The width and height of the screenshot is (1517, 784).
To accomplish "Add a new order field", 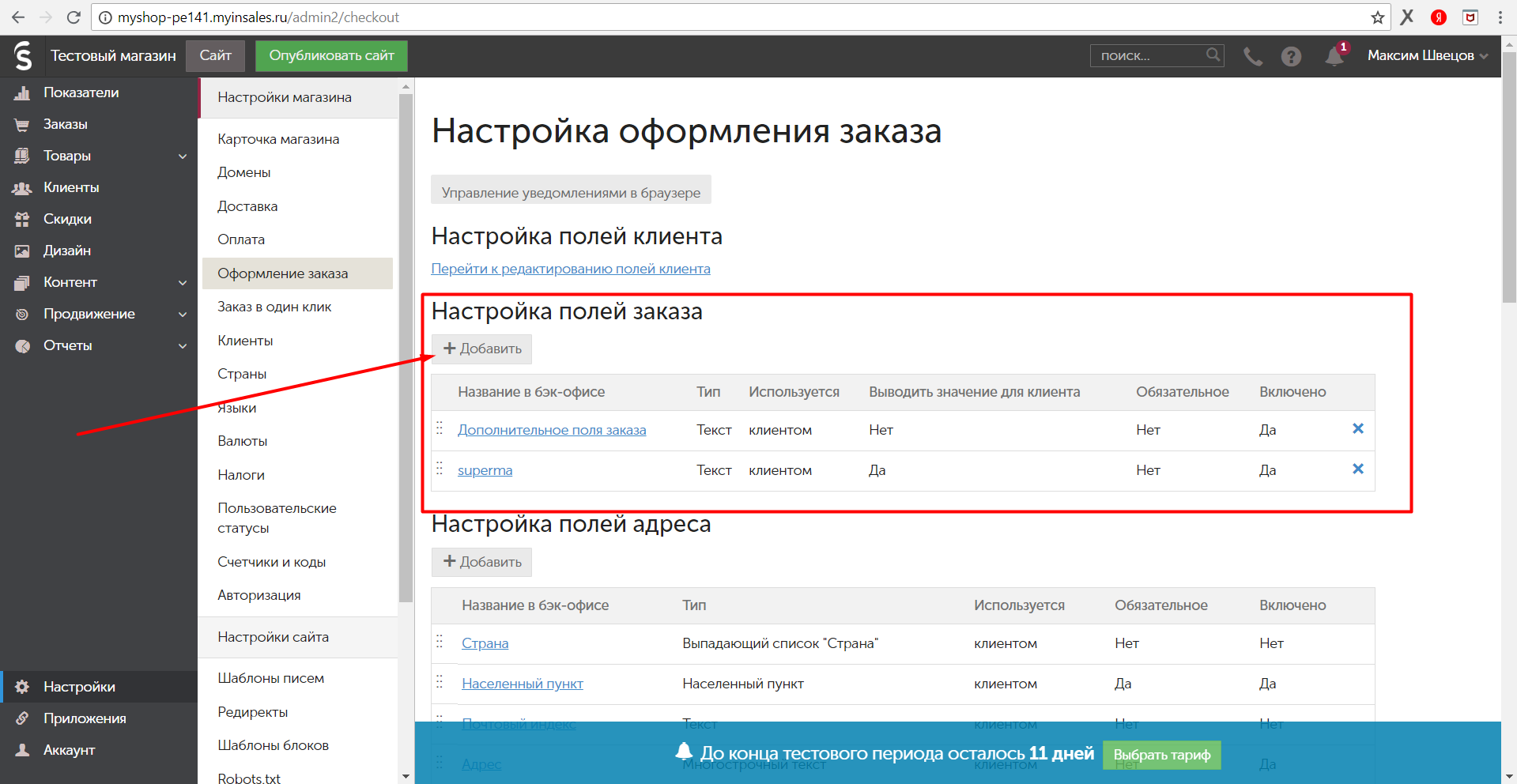I will click(x=481, y=349).
